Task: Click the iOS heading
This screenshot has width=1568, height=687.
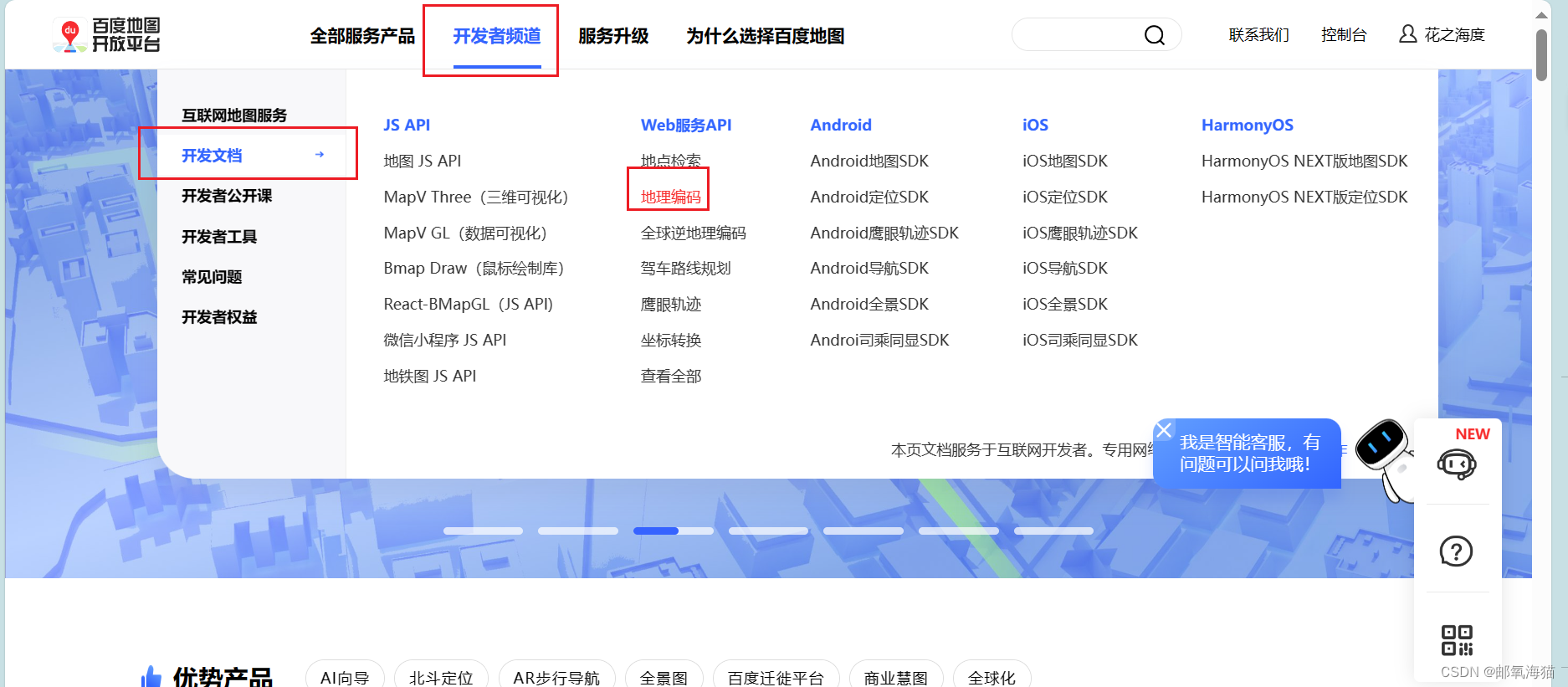Action: (1035, 125)
